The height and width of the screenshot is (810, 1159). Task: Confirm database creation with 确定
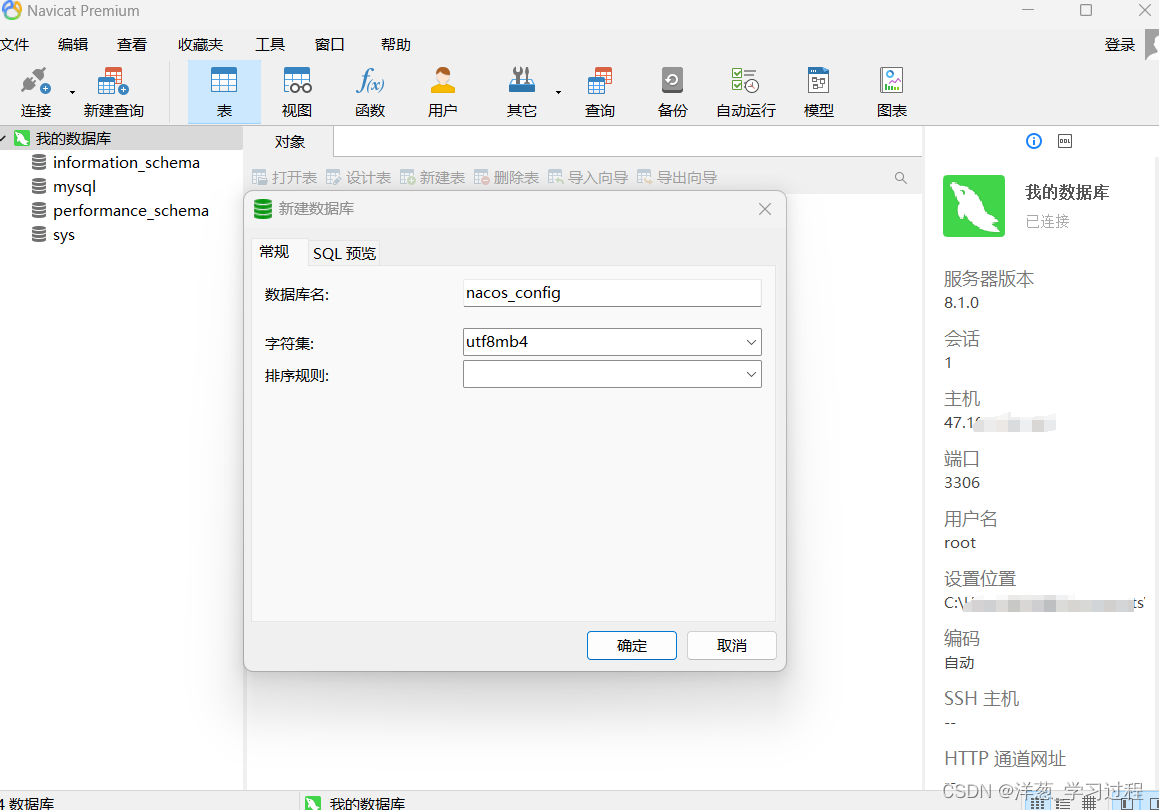(631, 645)
